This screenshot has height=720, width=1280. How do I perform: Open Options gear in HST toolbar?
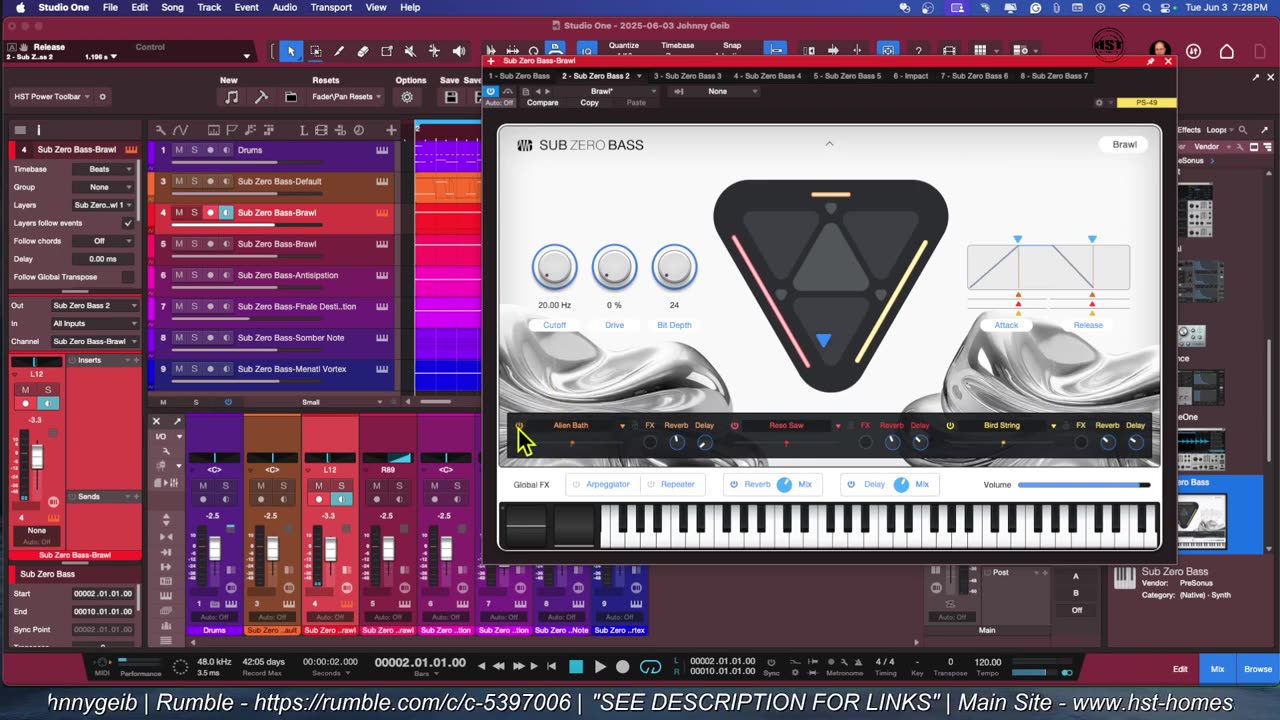click(407, 97)
